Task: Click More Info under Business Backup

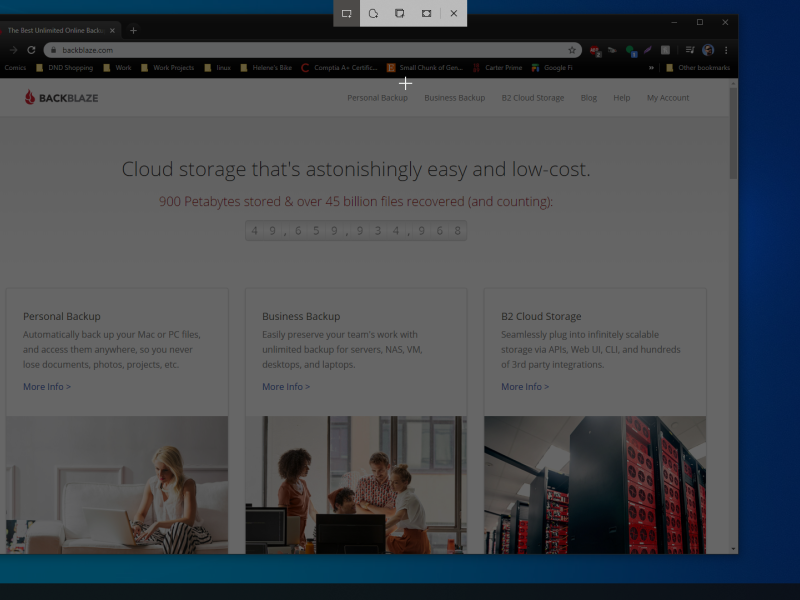Action: click(x=286, y=387)
